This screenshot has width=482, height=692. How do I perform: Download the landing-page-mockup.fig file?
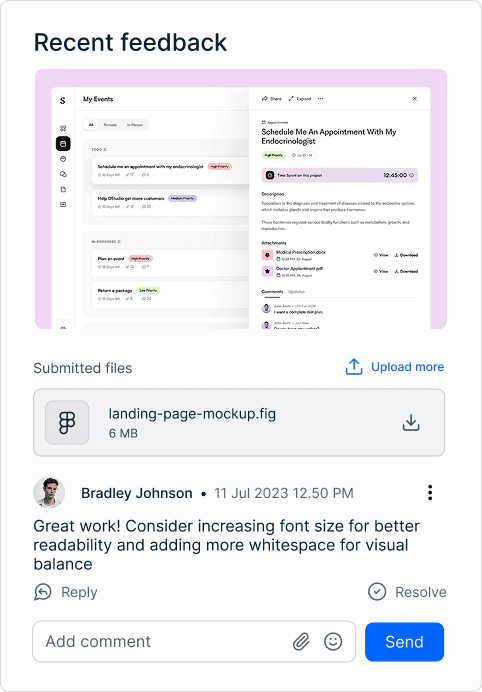pos(410,422)
